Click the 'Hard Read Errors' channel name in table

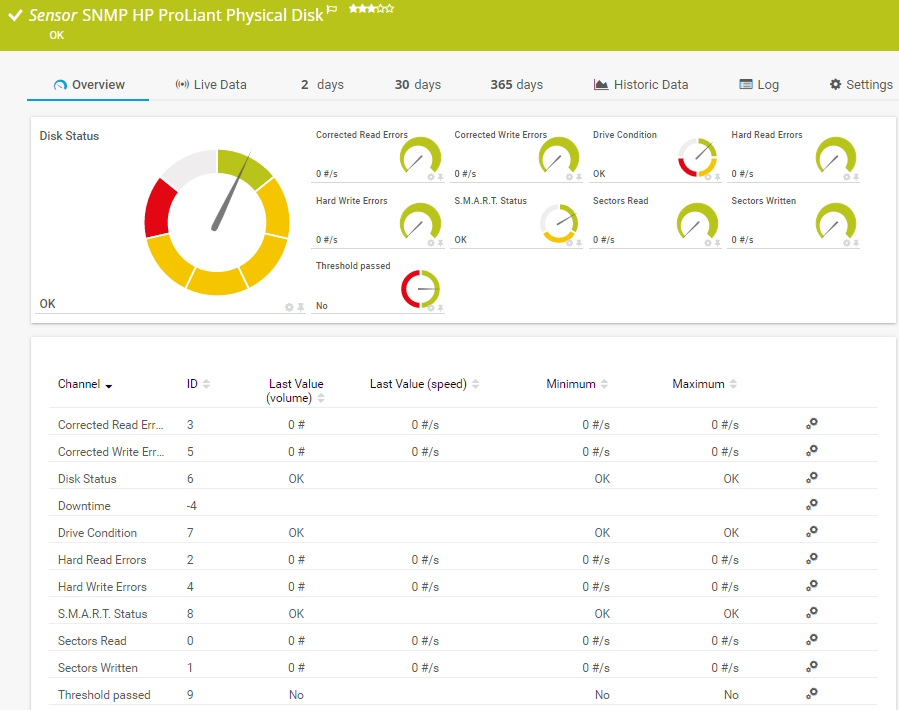pyautogui.click(x=102, y=560)
